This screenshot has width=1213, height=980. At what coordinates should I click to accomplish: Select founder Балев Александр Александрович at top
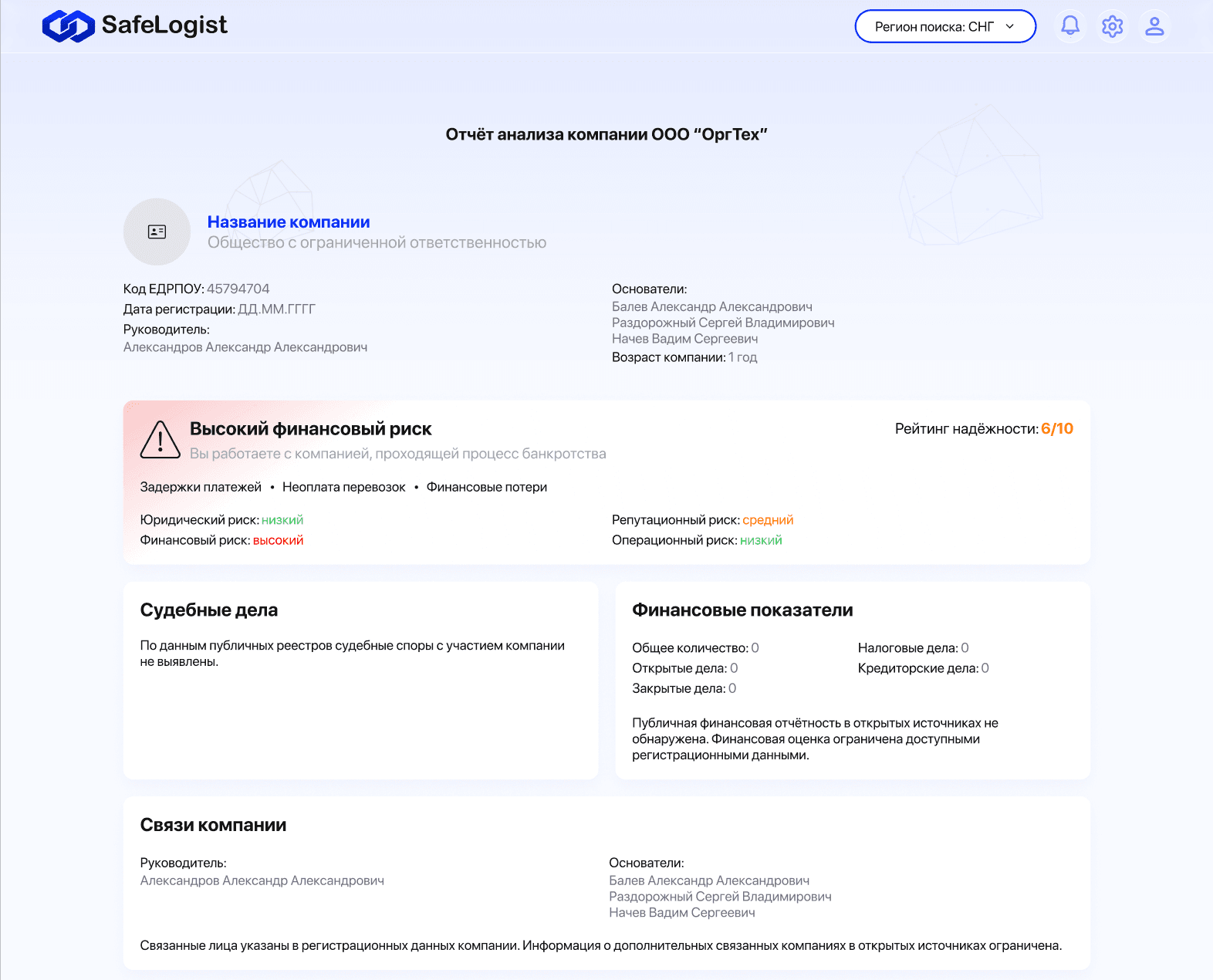click(712, 306)
